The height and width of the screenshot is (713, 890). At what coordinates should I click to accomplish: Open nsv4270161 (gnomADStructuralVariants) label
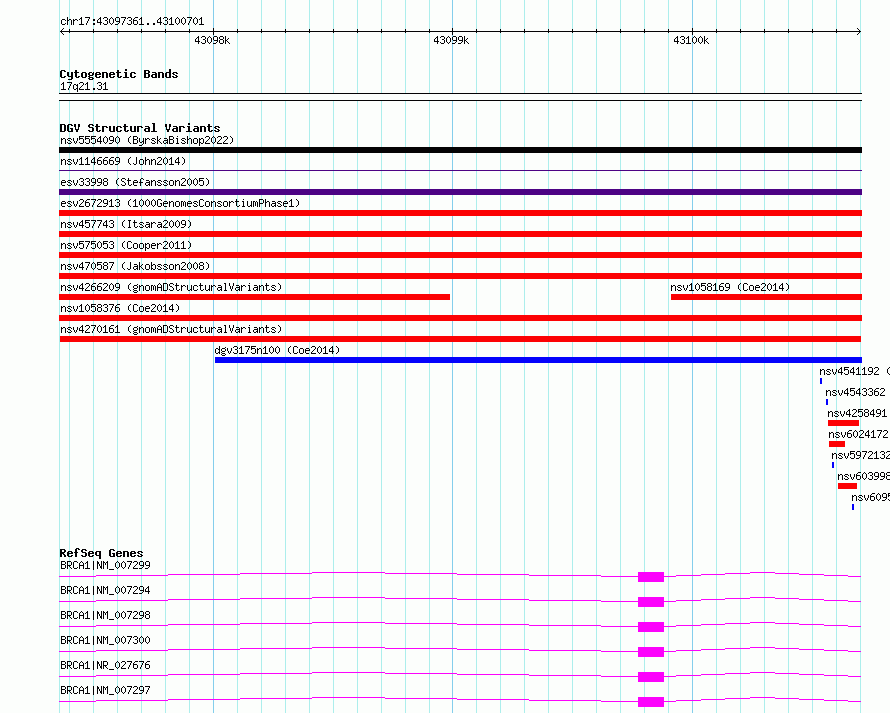coord(171,329)
